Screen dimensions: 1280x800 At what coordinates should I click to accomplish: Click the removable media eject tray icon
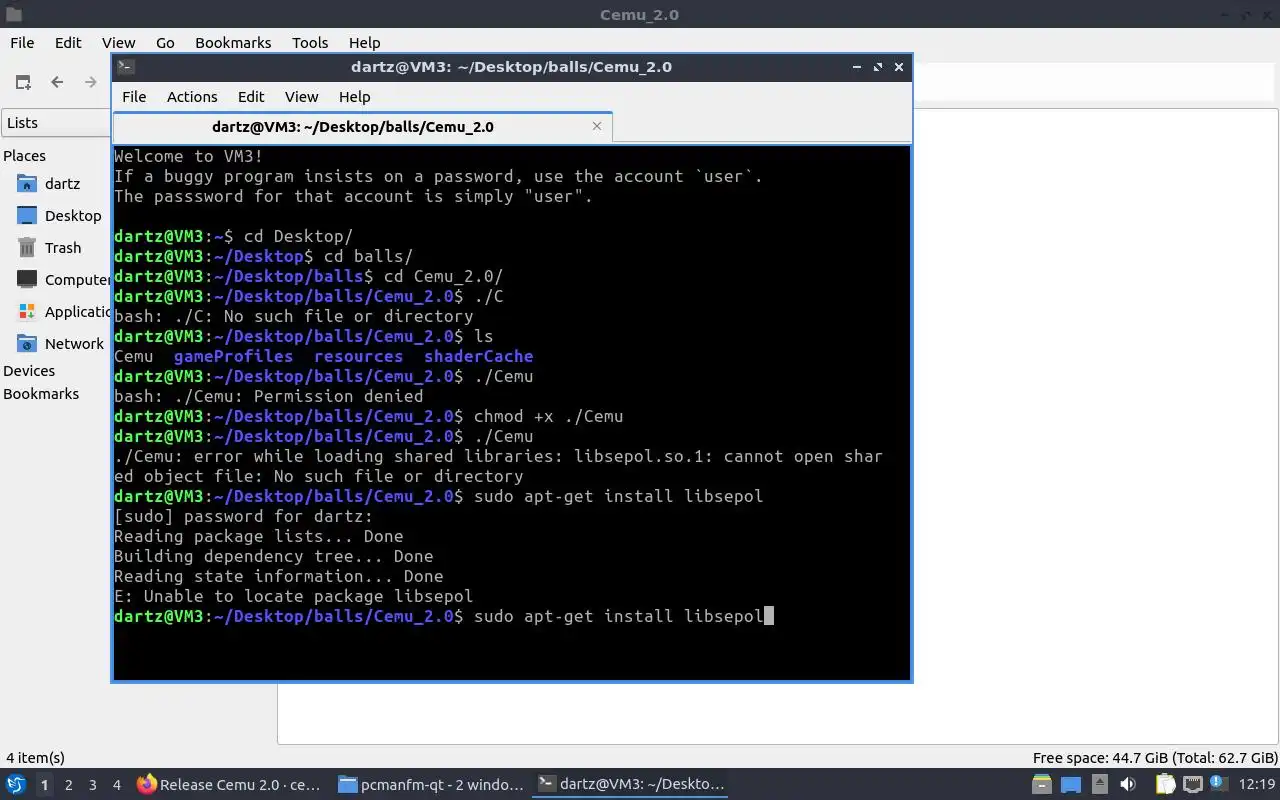click(1099, 785)
